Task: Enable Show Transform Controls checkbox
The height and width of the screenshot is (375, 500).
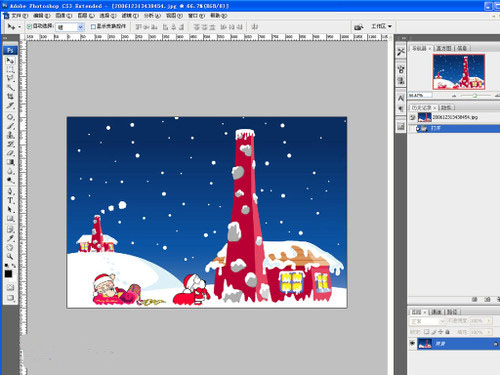Action: click(x=93, y=26)
